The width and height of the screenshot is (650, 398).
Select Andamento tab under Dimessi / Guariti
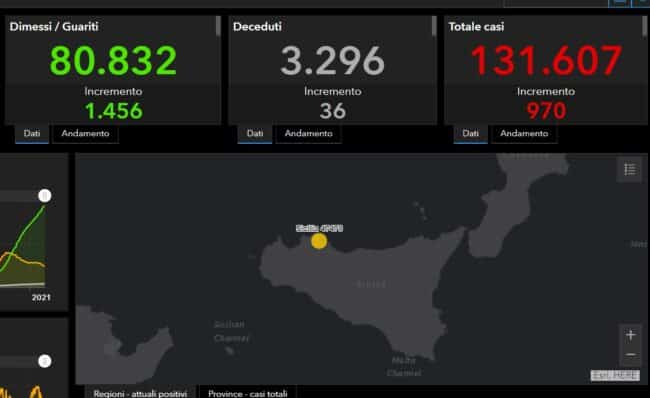point(85,133)
